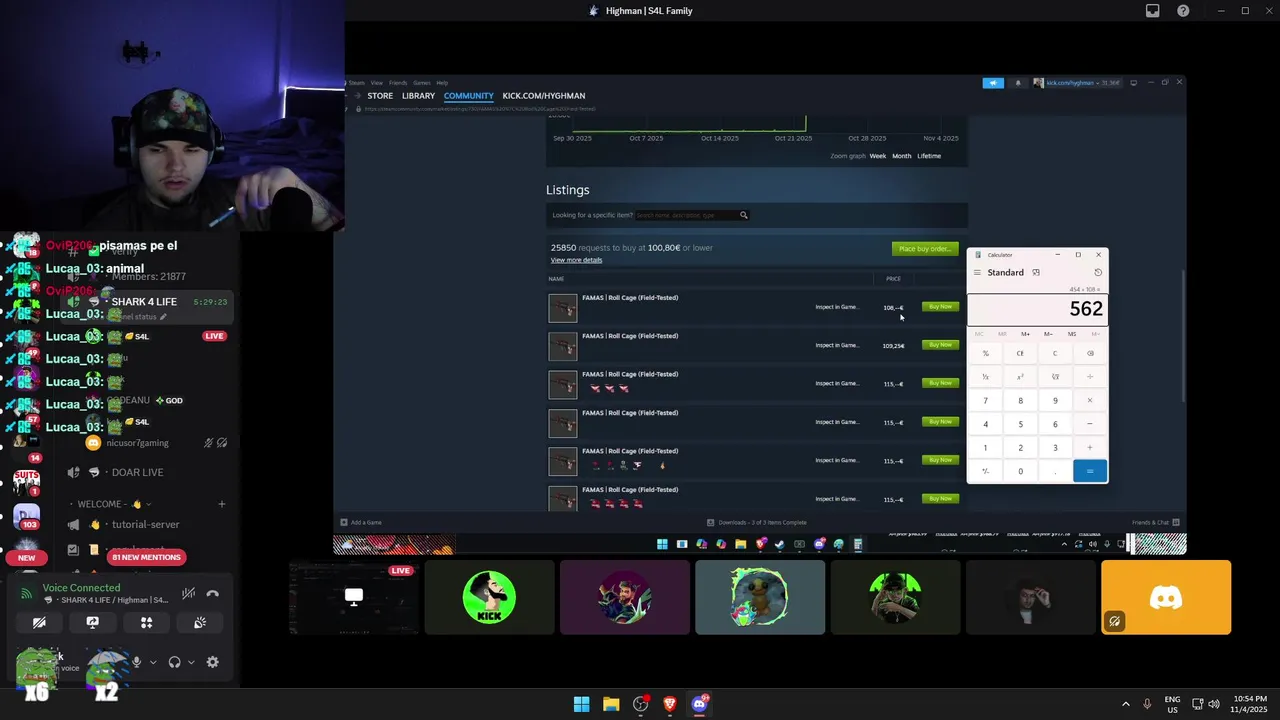Click the Calculator equals button
The height and width of the screenshot is (720, 1280).
1090,471
